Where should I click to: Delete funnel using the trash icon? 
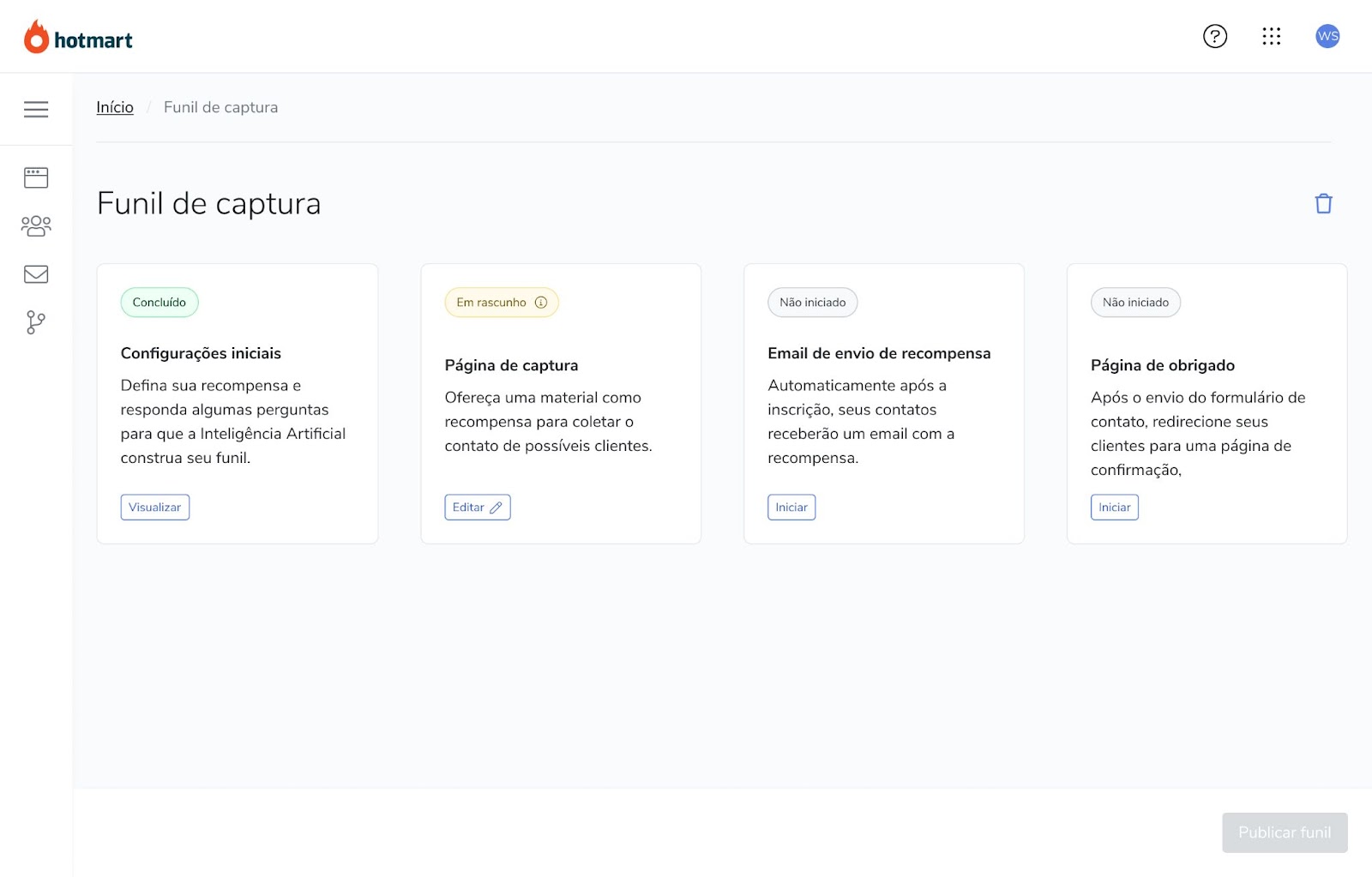point(1324,203)
